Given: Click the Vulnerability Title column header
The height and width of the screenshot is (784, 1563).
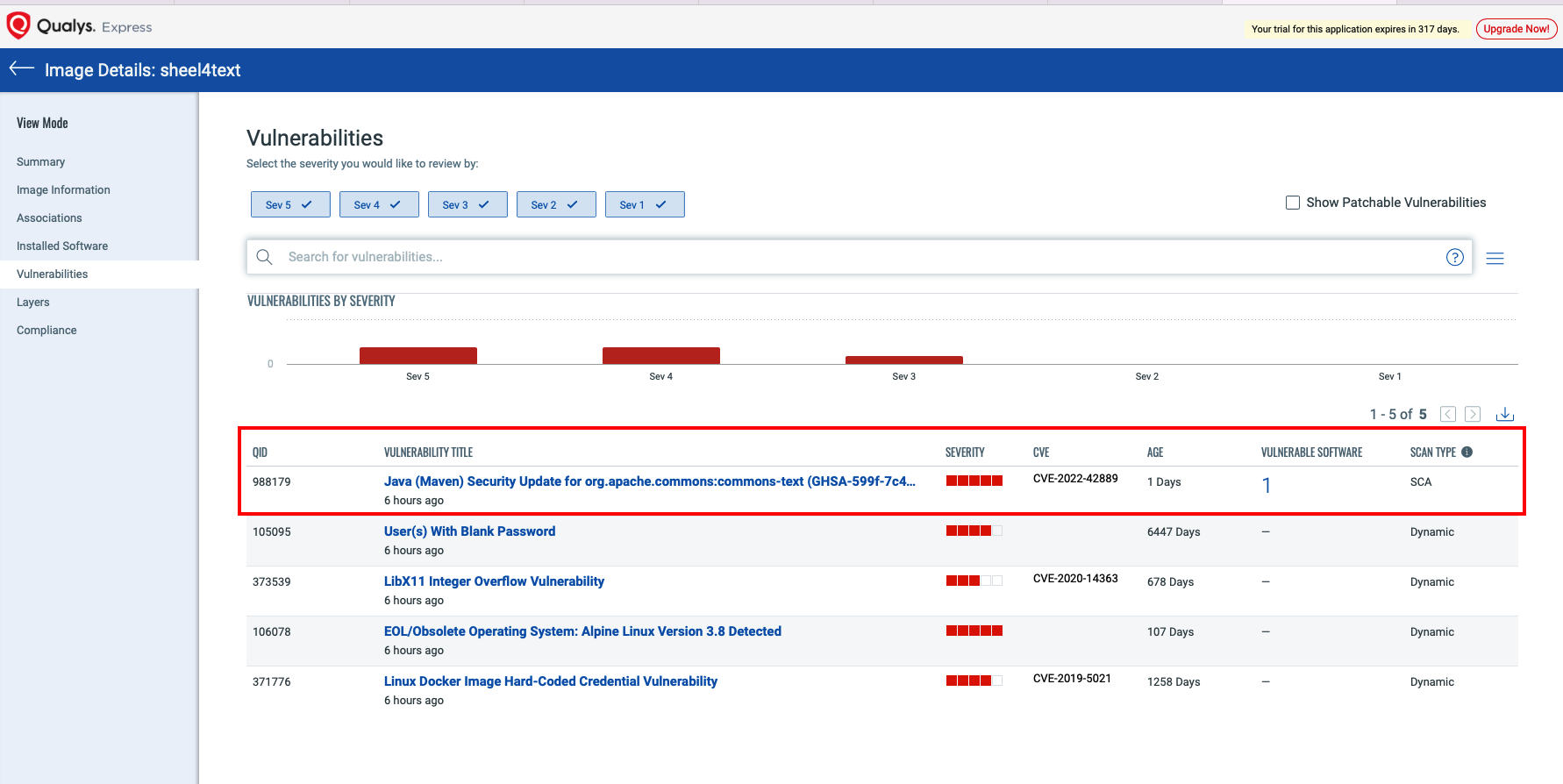Looking at the screenshot, I should [x=428, y=453].
